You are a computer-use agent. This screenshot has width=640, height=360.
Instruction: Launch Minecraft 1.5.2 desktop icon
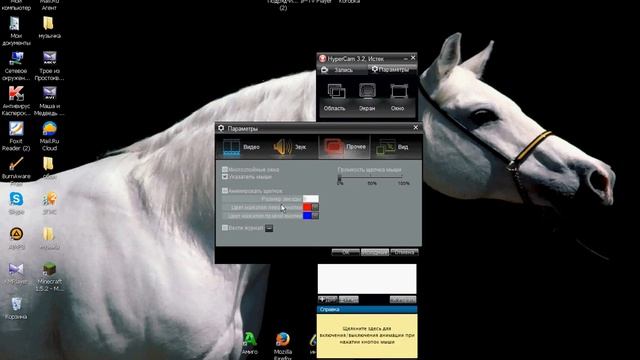[x=49, y=277]
